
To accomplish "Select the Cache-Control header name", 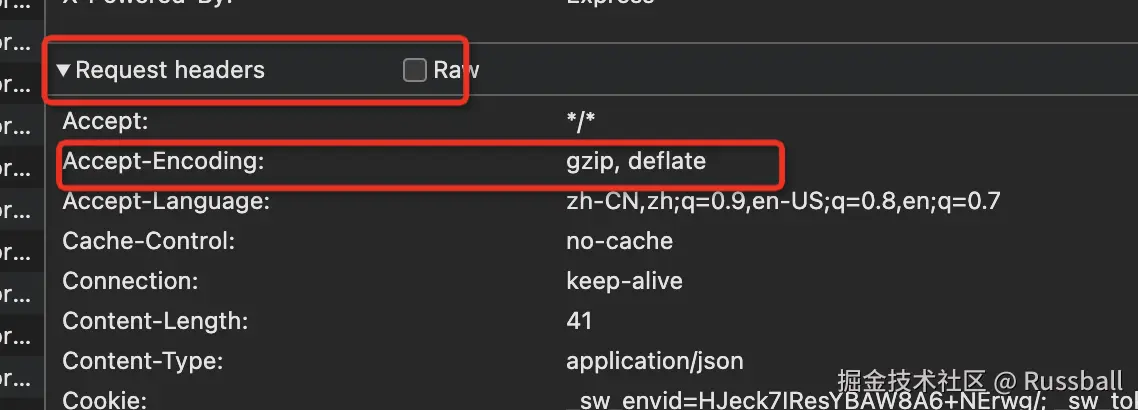I will click(149, 241).
